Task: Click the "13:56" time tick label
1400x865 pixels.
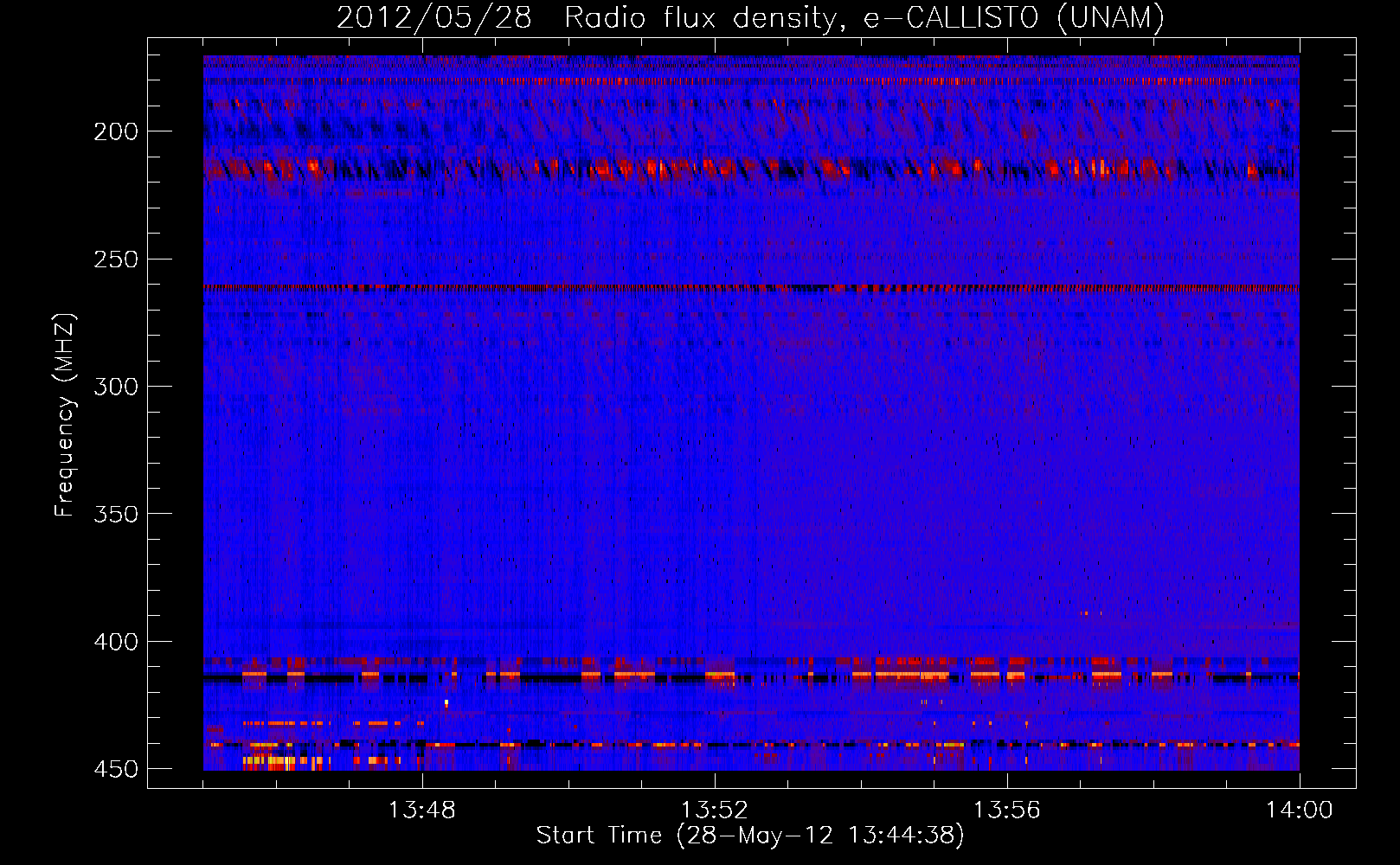Action: 1006,811
